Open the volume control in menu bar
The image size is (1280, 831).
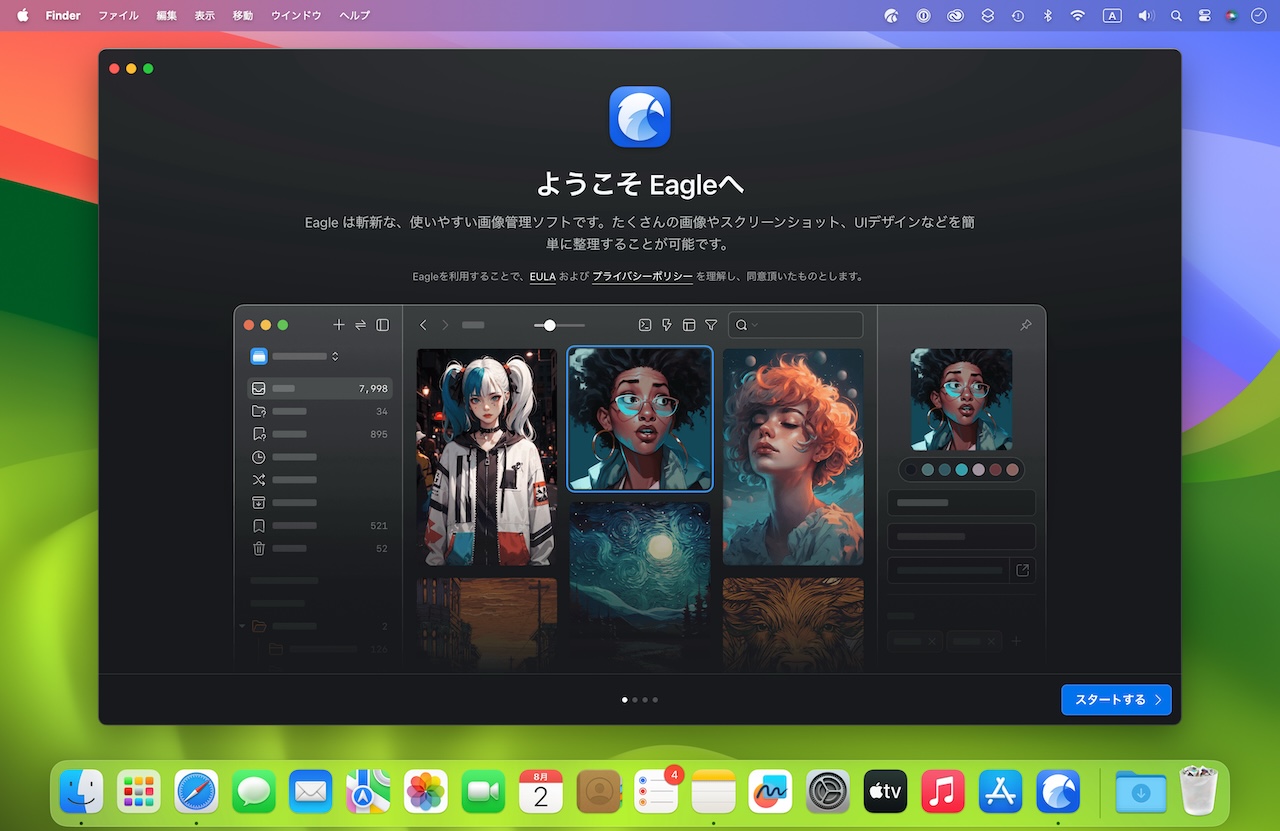[x=1146, y=15]
